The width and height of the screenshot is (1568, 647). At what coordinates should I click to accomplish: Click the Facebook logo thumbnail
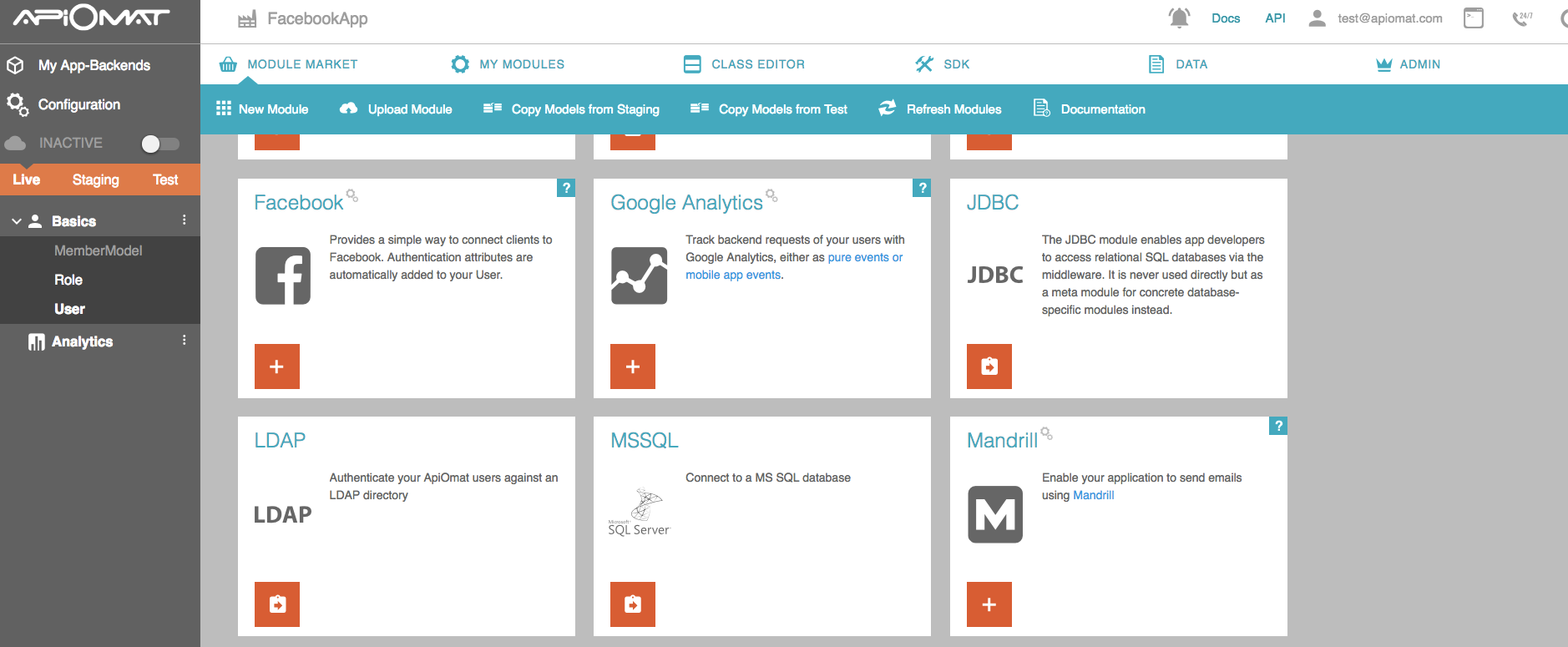pos(283,275)
